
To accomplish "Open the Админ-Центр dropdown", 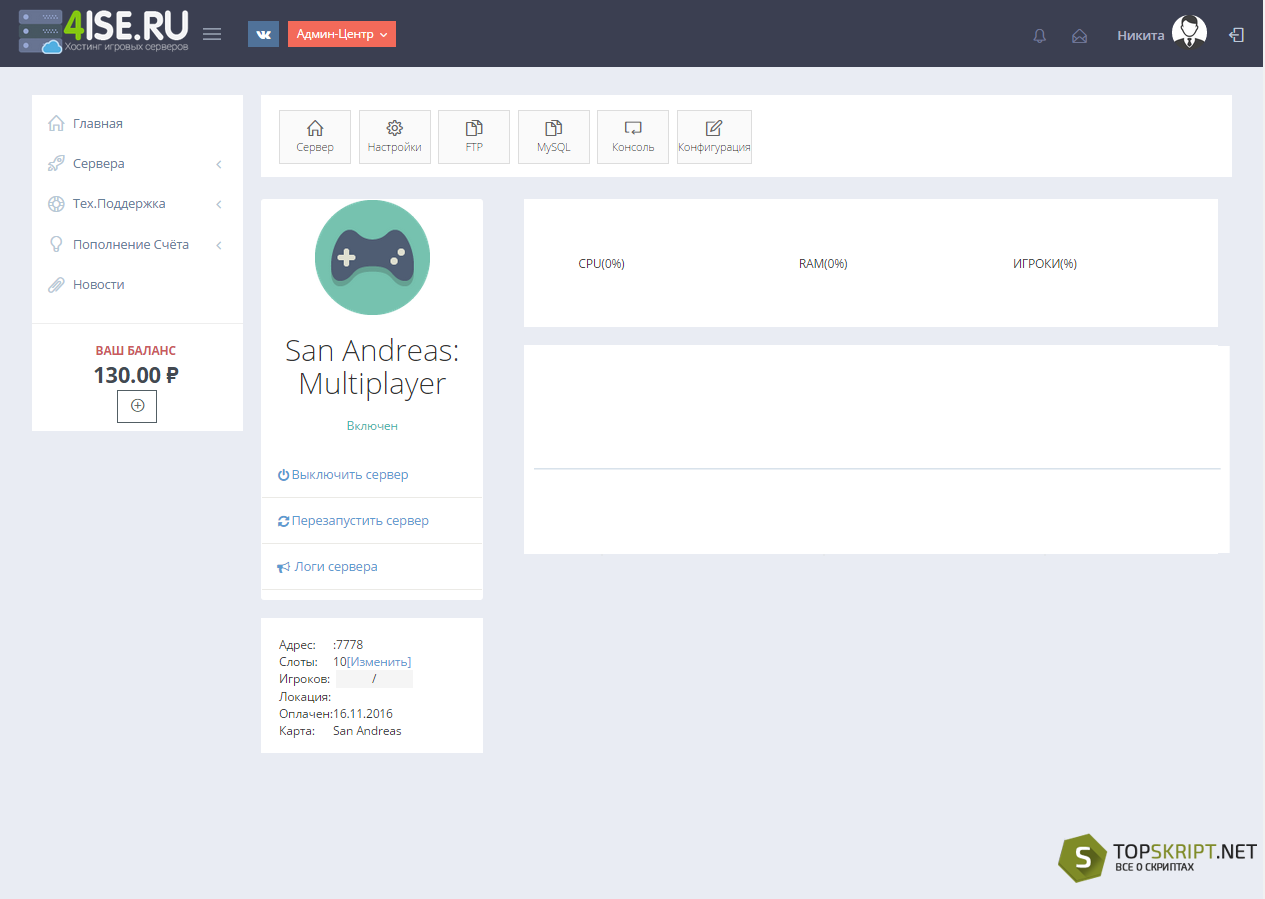I will [342, 34].
